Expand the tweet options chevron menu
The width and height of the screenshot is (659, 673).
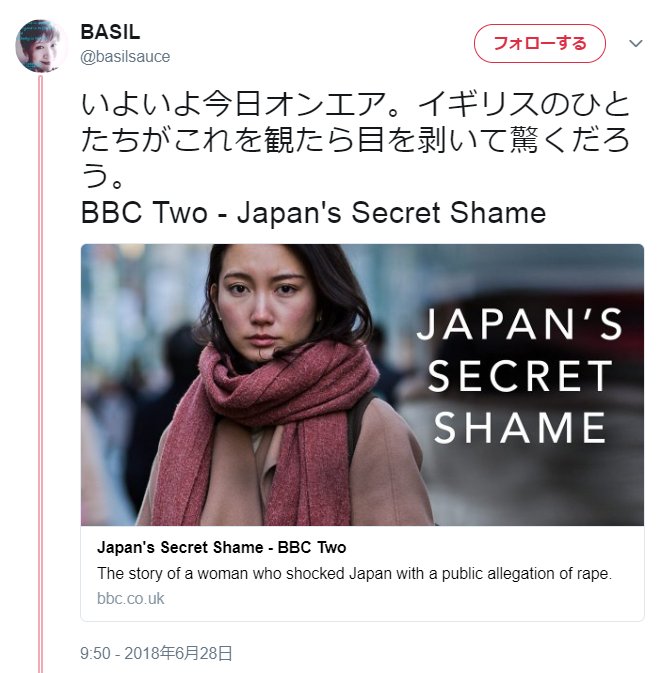tap(635, 43)
